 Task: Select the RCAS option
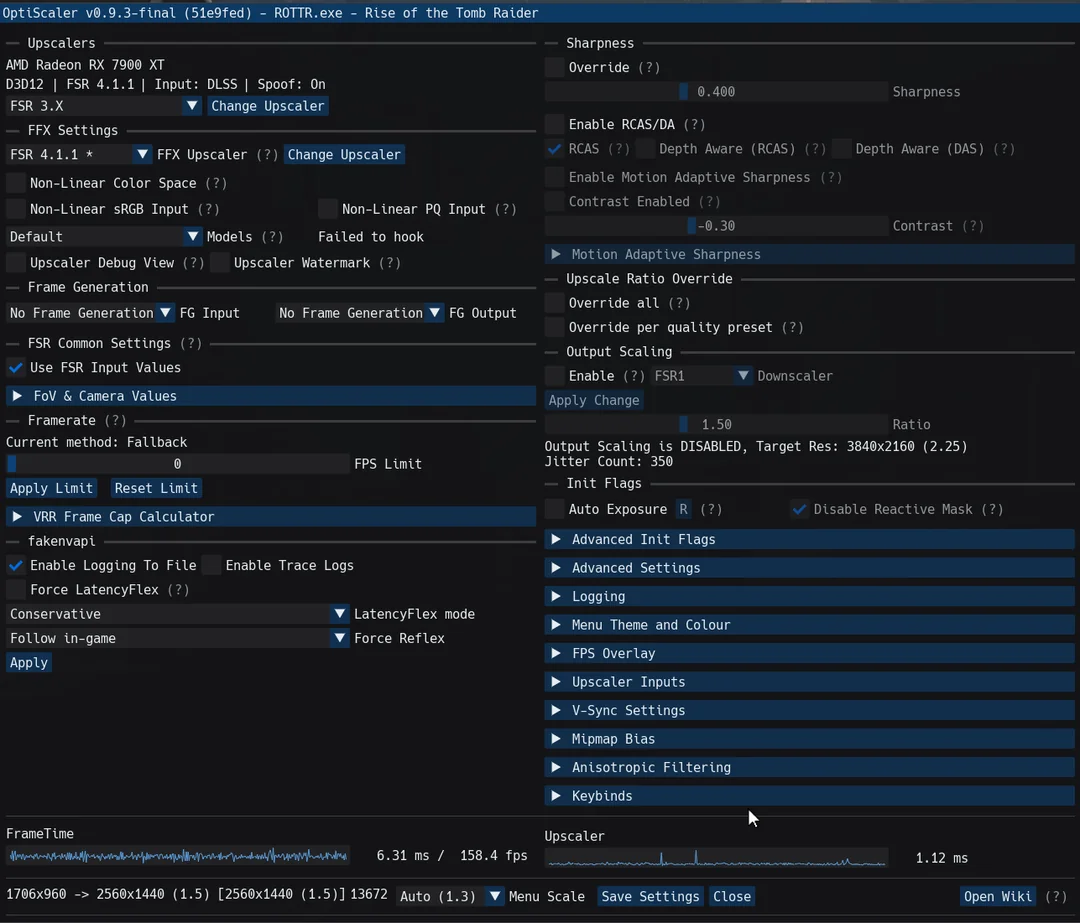coord(554,149)
